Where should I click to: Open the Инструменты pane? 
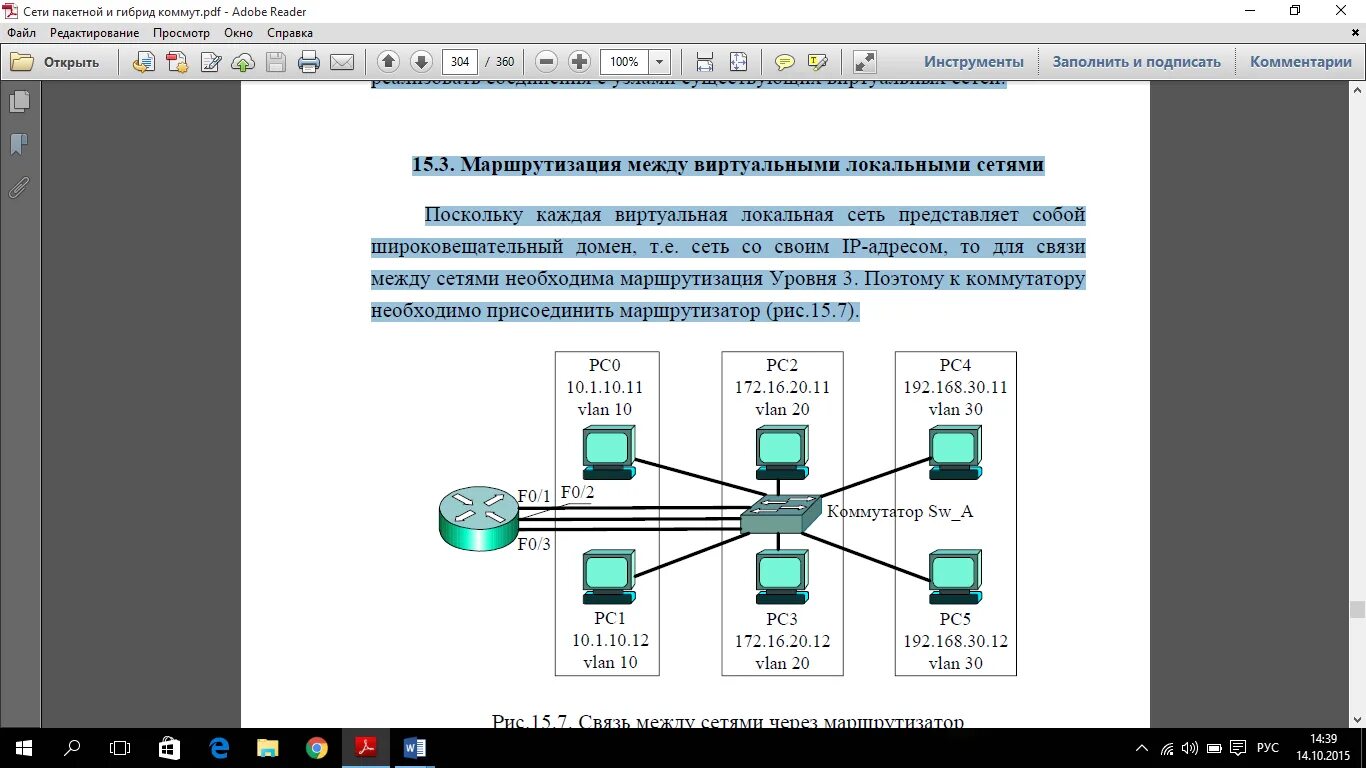[x=974, y=62]
